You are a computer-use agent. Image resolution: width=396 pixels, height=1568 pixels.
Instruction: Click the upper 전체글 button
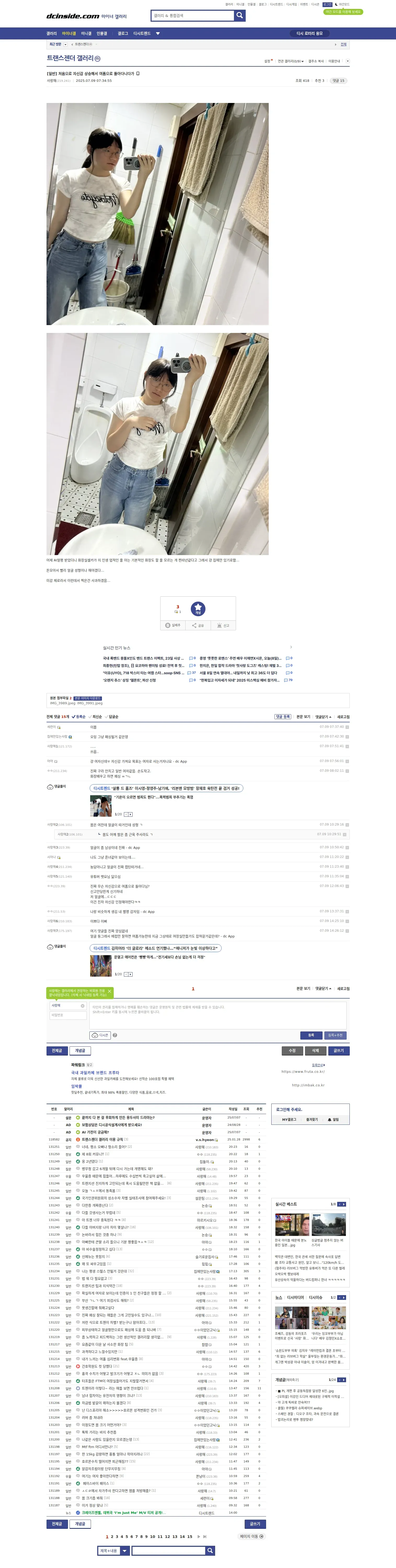(57, 1051)
